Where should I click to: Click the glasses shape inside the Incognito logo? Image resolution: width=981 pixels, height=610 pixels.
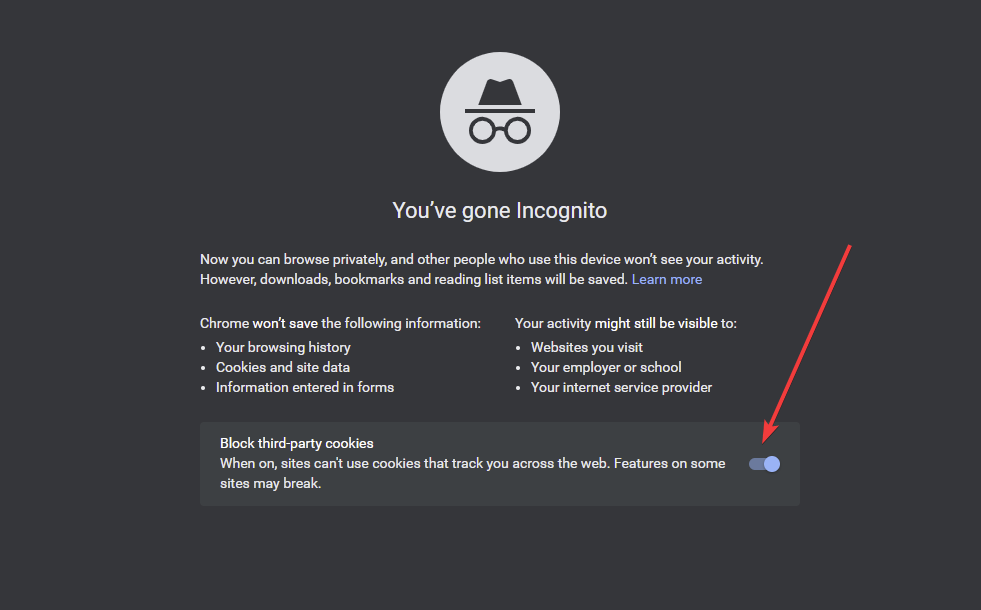500,129
